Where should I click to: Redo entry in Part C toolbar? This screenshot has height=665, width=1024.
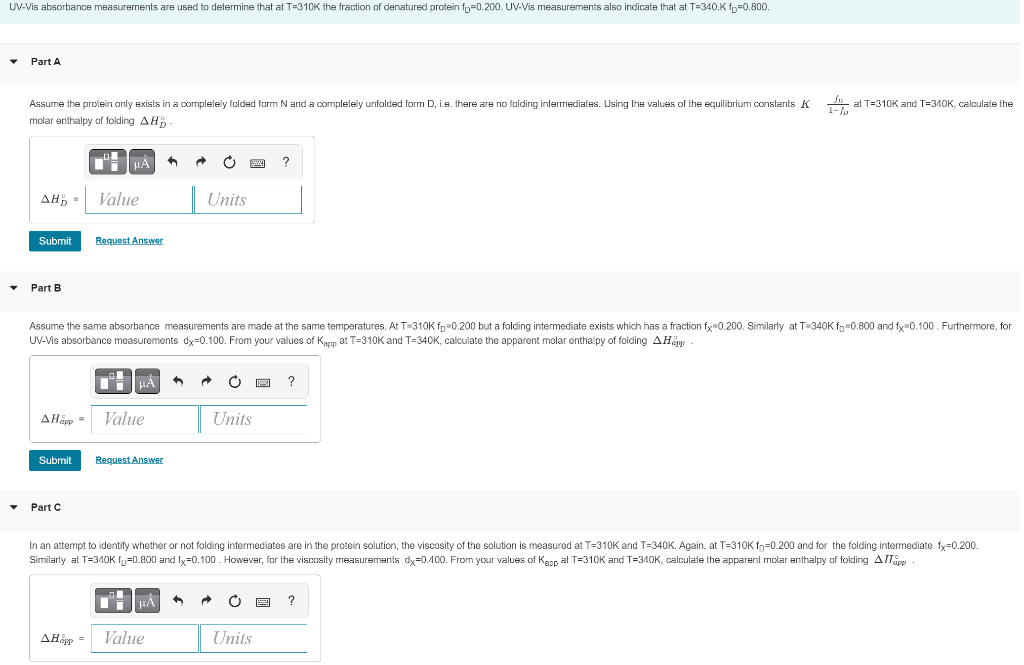pos(206,600)
